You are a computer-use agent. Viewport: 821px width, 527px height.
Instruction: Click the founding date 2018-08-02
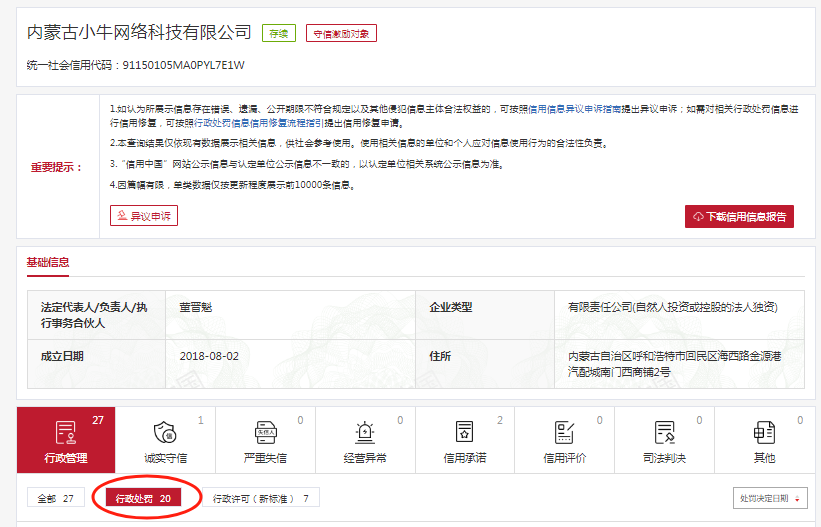(x=209, y=356)
